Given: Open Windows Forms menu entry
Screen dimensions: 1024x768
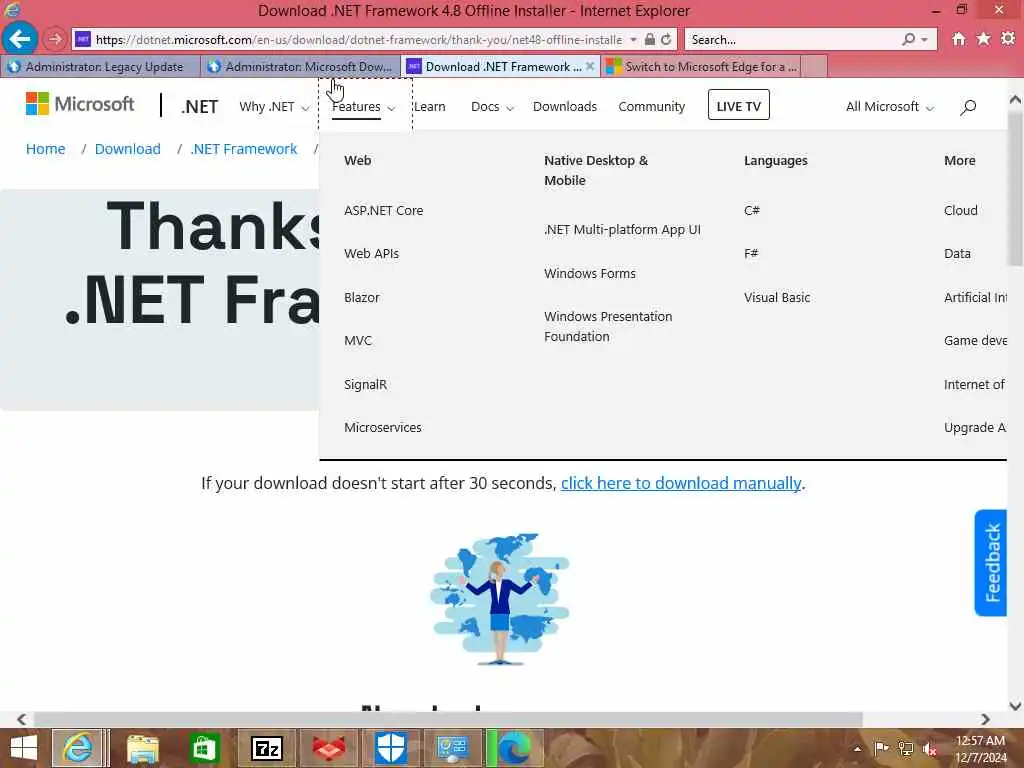Looking at the screenshot, I should pos(590,273).
